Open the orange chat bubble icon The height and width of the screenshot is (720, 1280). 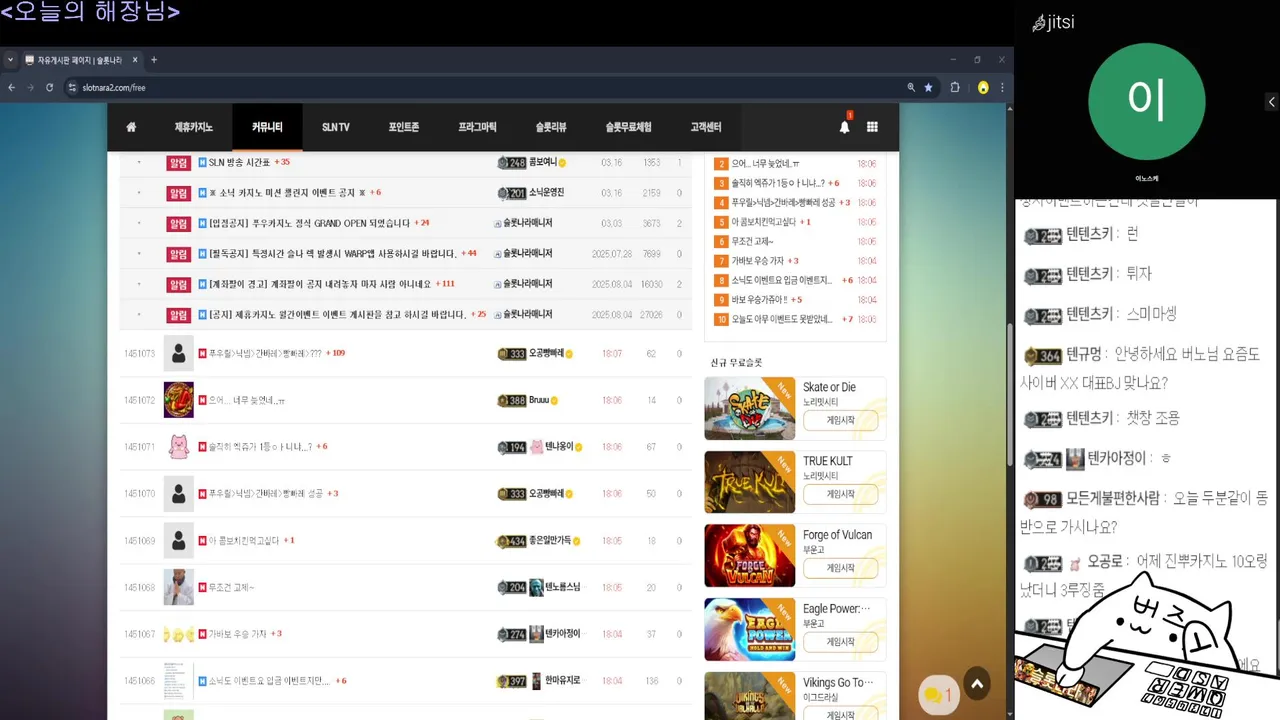(937, 695)
